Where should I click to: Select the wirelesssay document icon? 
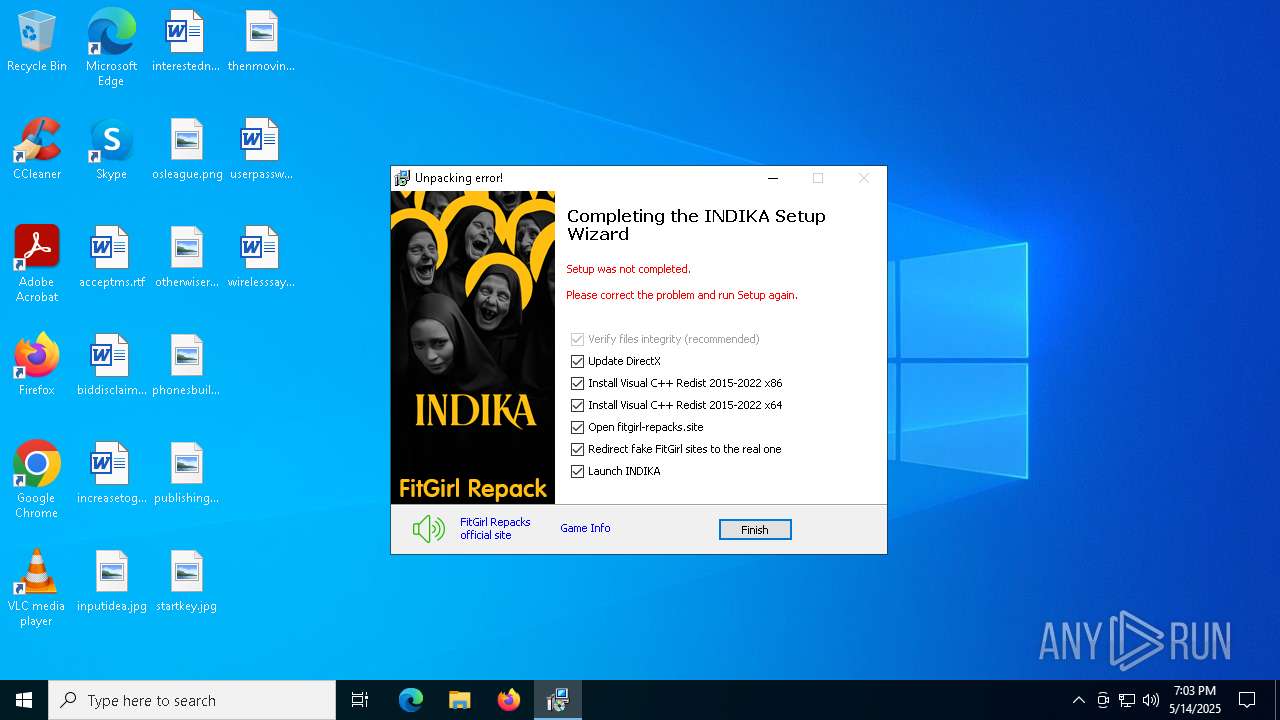(261, 257)
